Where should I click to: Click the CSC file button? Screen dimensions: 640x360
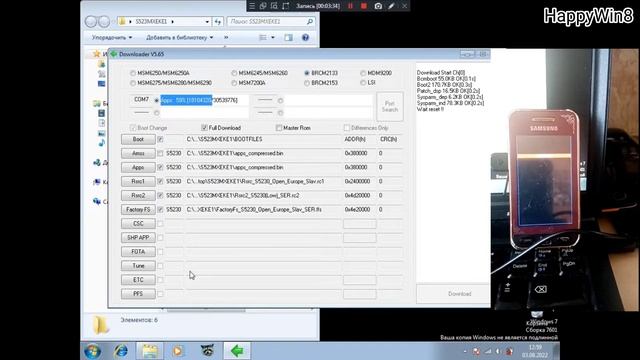[x=138, y=224]
